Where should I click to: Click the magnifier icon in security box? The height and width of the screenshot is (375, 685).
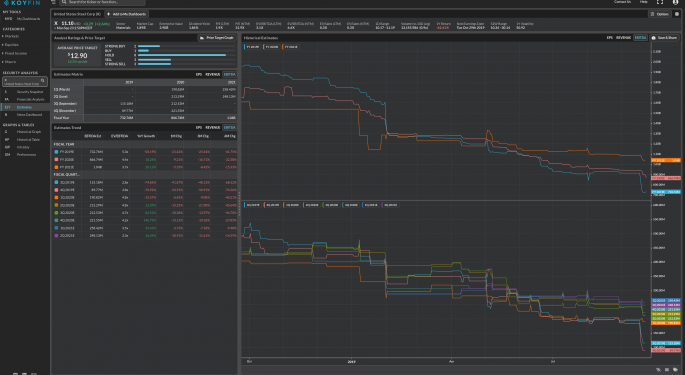[x=42, y=80]
